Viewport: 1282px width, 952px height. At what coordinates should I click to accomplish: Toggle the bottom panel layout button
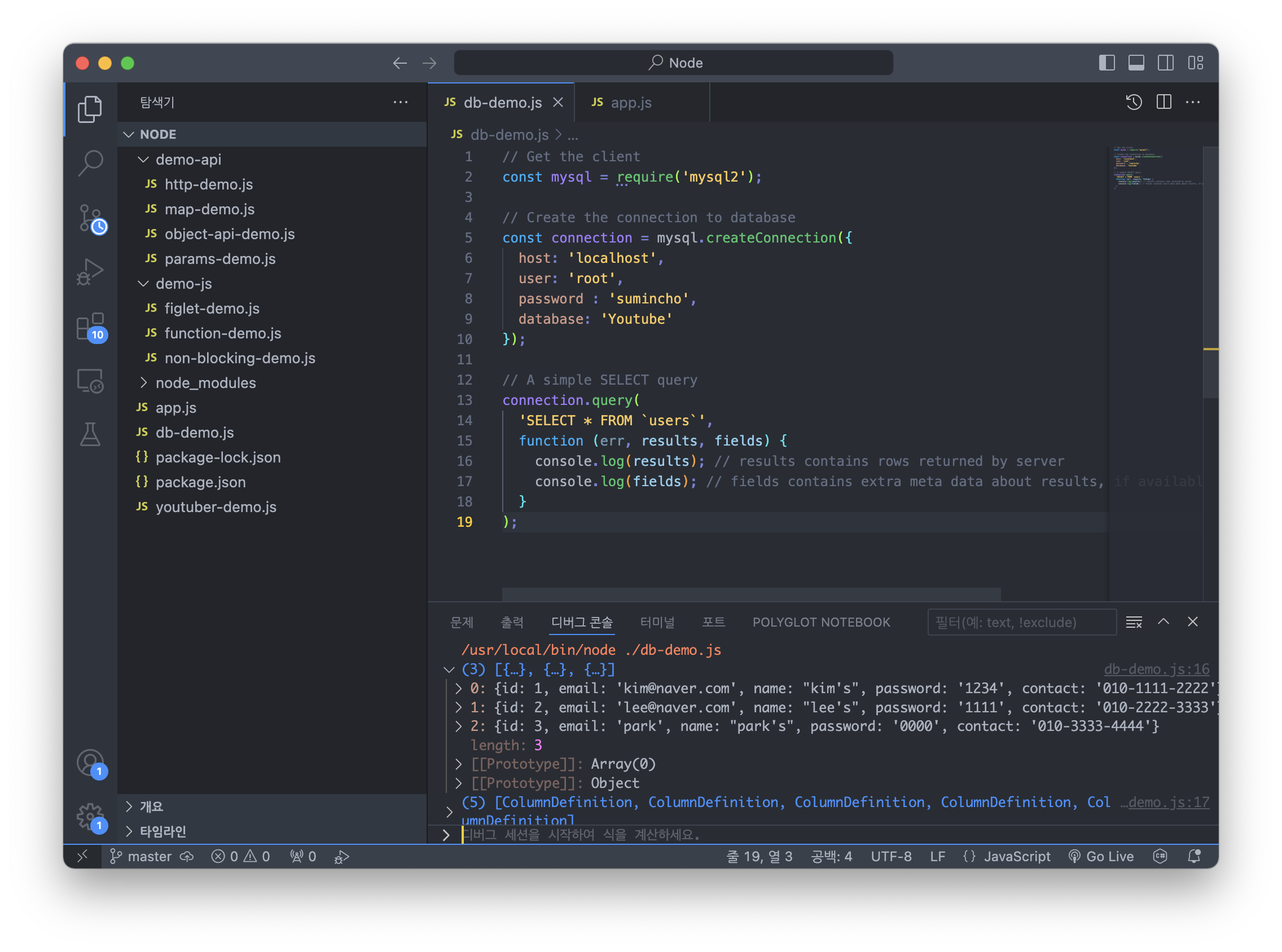(x=1136, y=63)
